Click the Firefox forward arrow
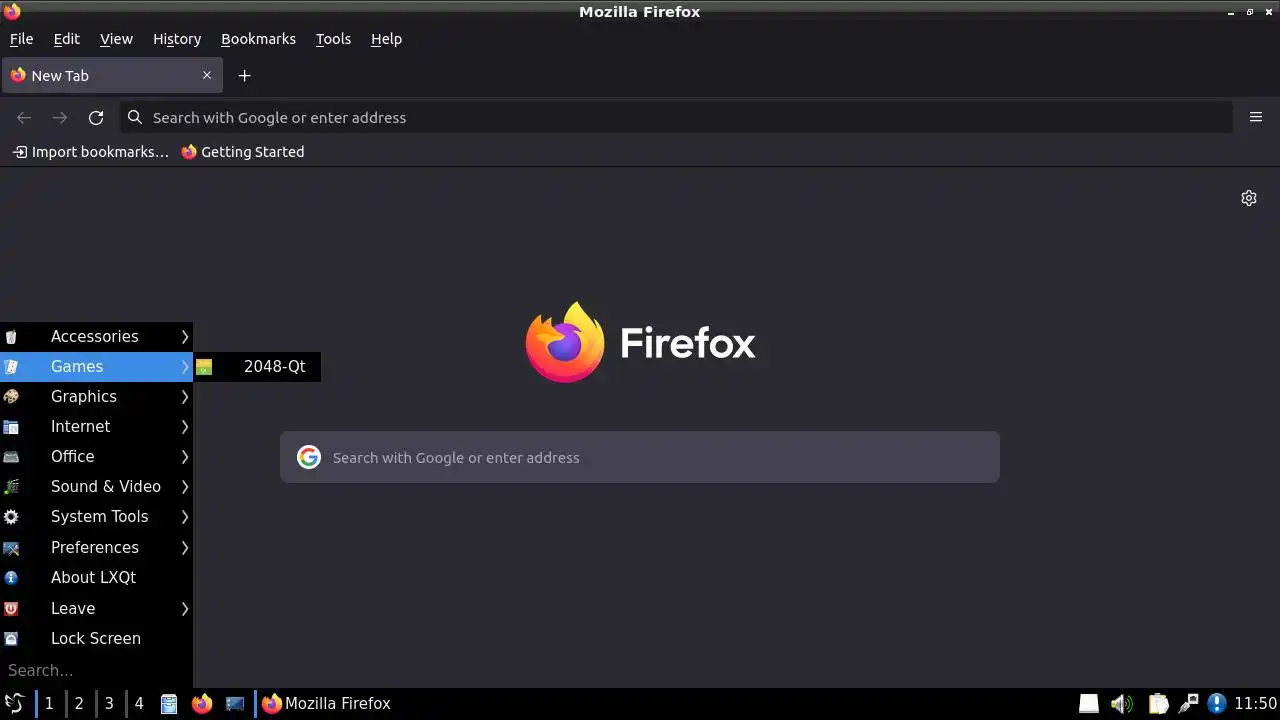1280x720 pixels. pos(60,117)
